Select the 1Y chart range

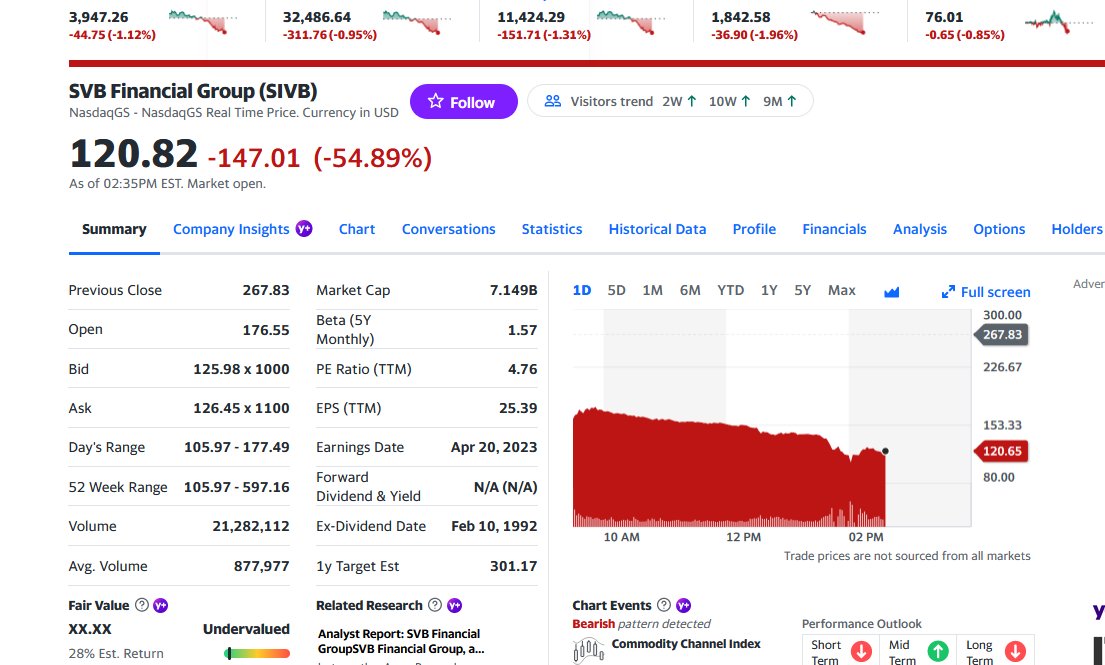769,290
